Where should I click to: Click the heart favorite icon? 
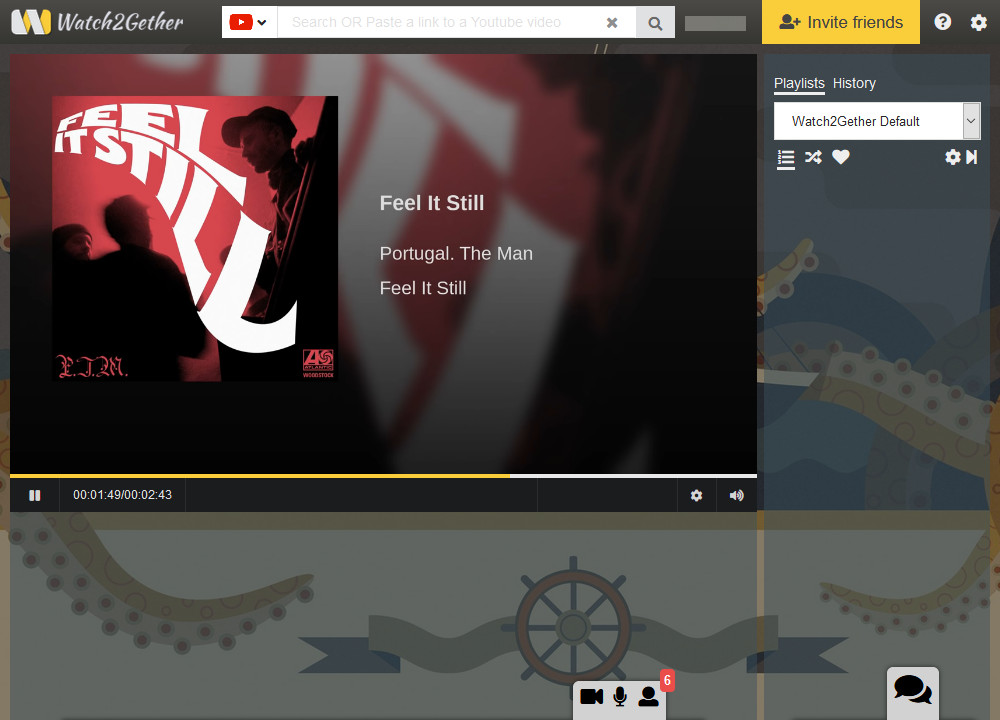coord(841,157)
